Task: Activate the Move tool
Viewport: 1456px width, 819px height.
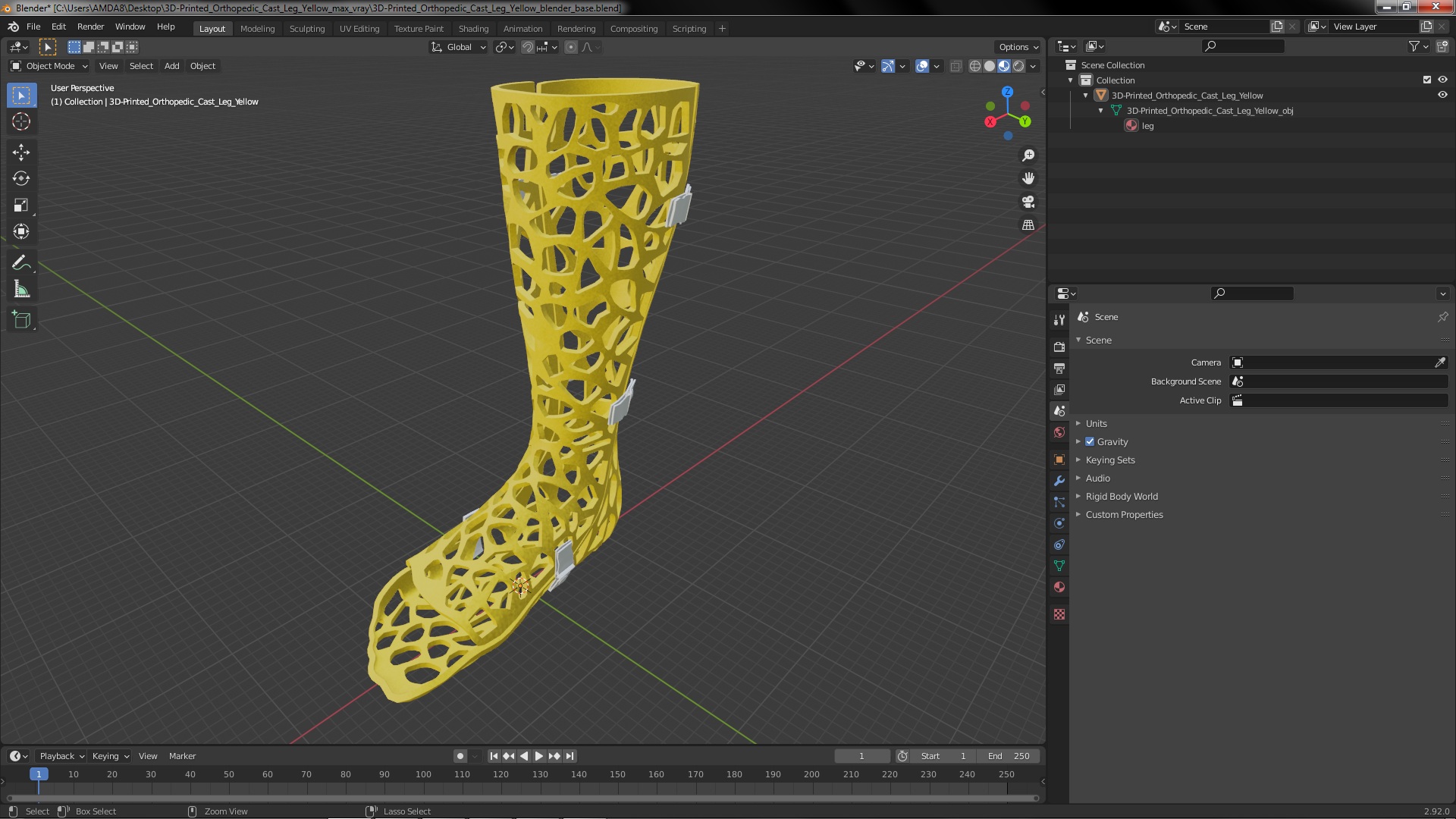Action: (21, 152)
